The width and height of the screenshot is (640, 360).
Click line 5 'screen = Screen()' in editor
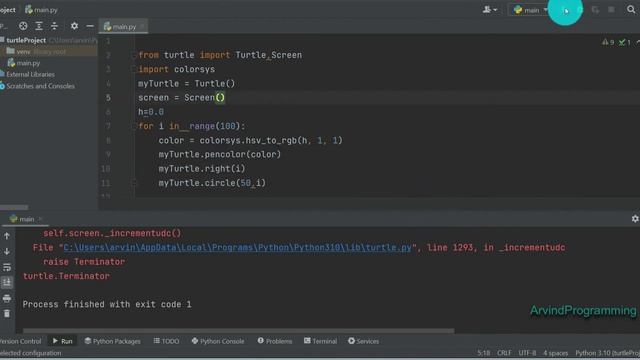(x=181, y=98)
